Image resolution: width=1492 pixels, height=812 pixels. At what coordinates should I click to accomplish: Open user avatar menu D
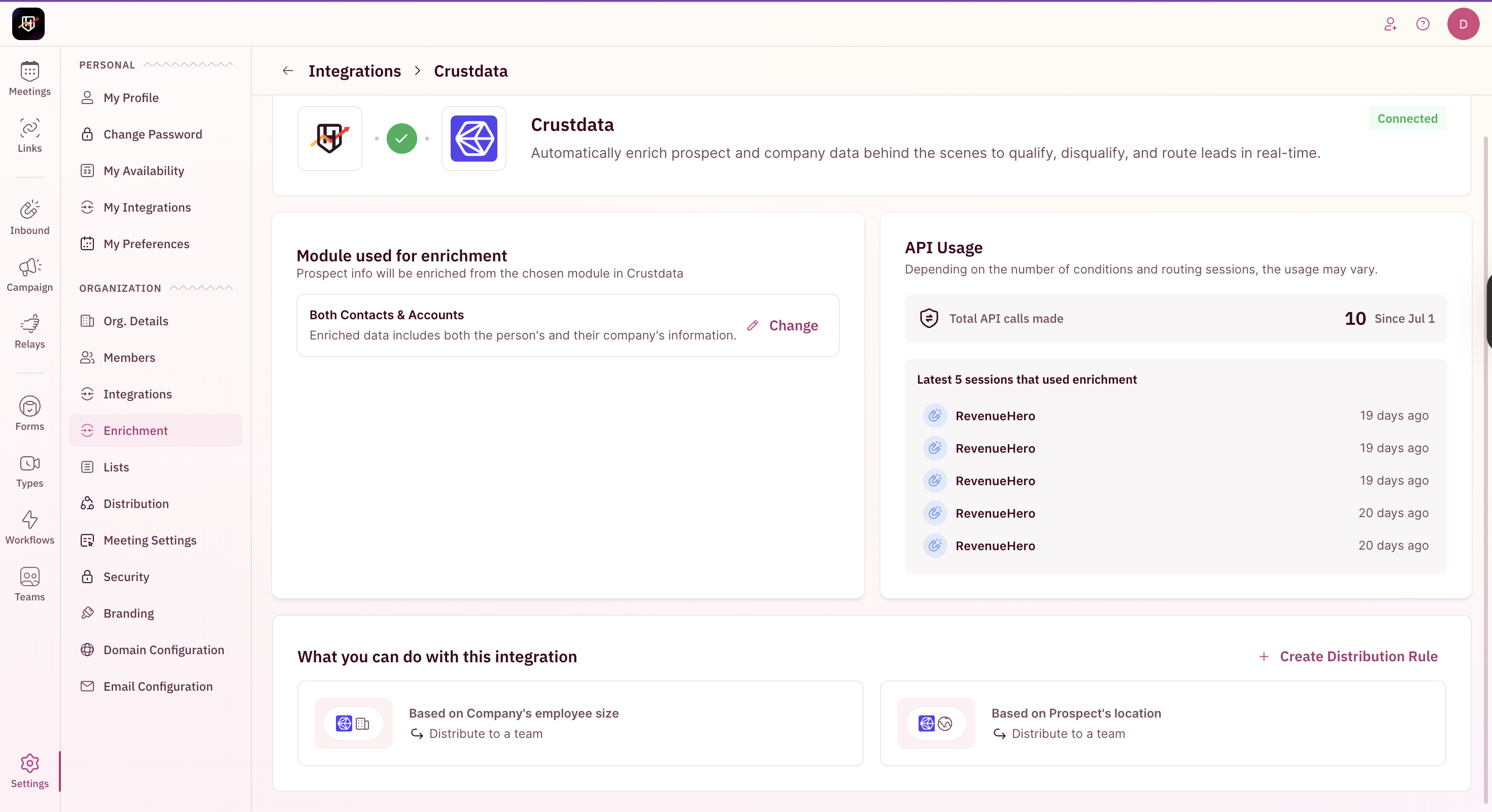[1463, 24]
